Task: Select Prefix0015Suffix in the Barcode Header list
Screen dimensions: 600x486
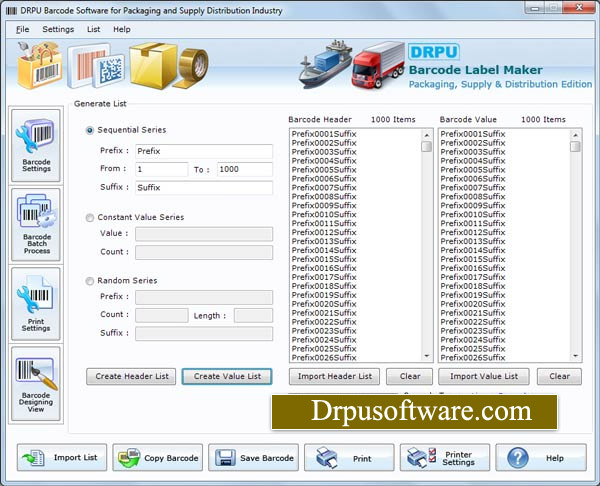Action: 324,259
